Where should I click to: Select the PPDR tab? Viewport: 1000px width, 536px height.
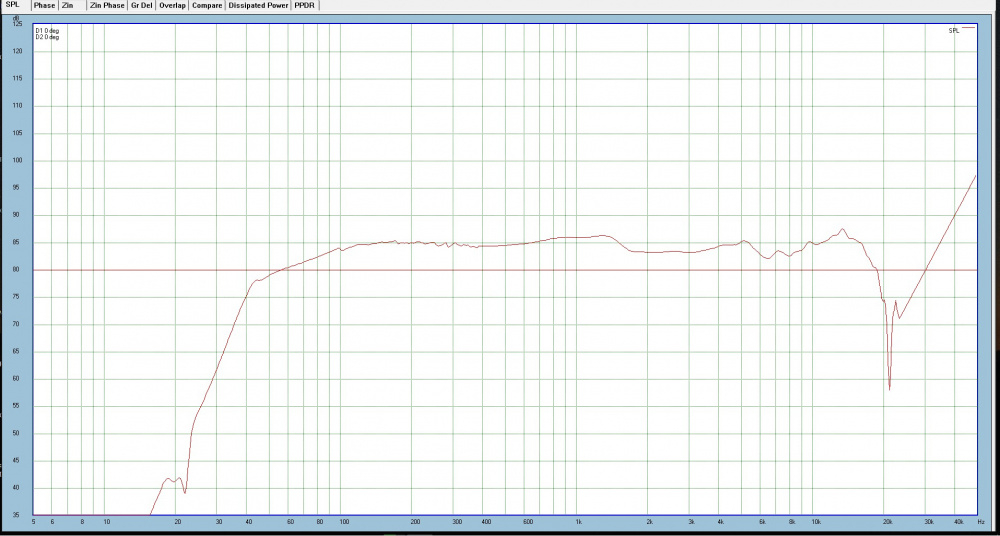point(304,5)
